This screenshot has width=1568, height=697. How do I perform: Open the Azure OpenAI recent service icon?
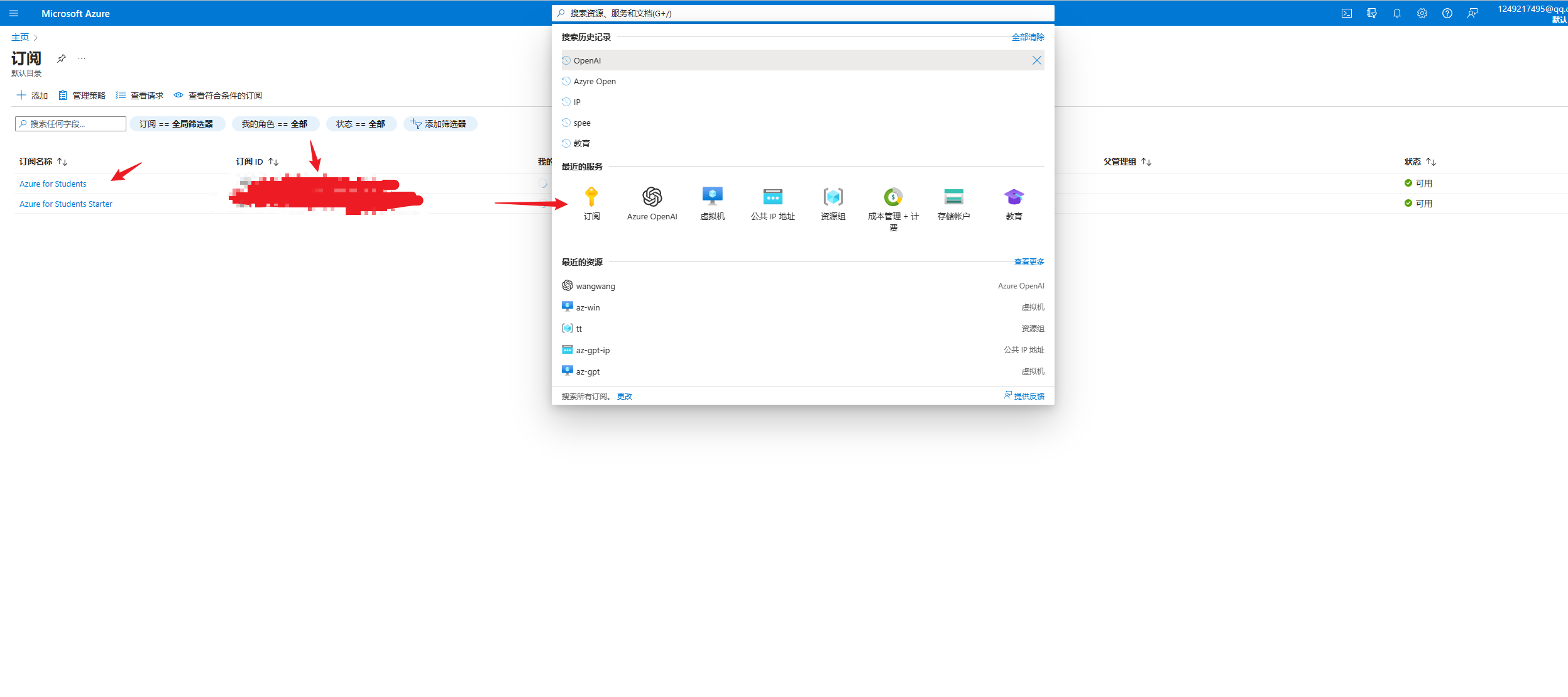click(652, 197)
